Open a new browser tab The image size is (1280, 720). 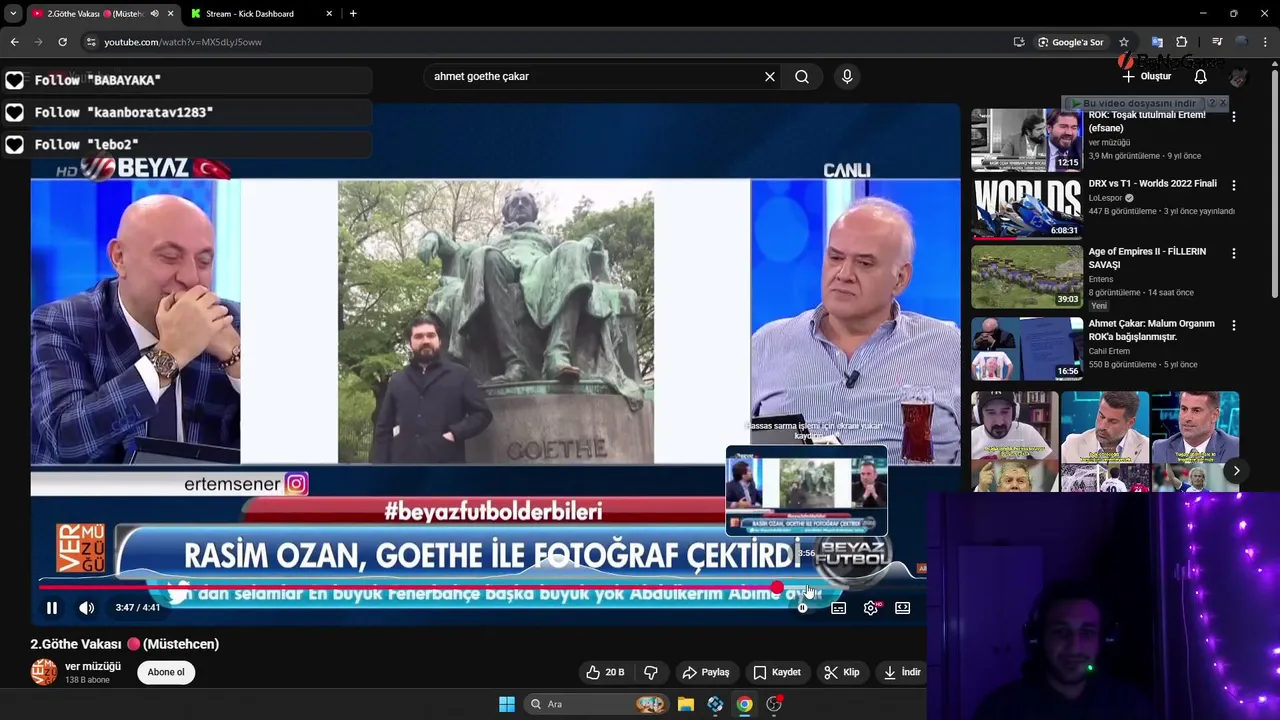pos(353,14)
